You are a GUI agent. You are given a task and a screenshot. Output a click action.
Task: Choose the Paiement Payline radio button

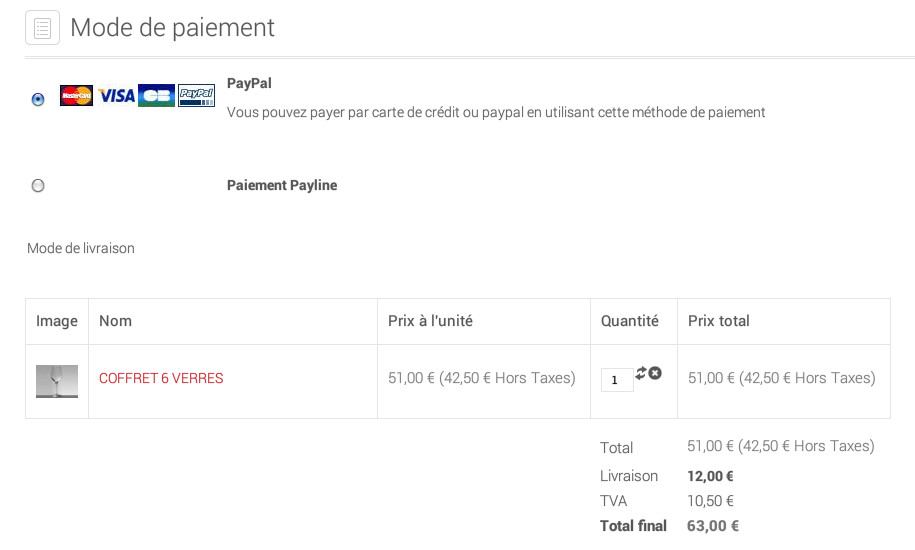38,185
